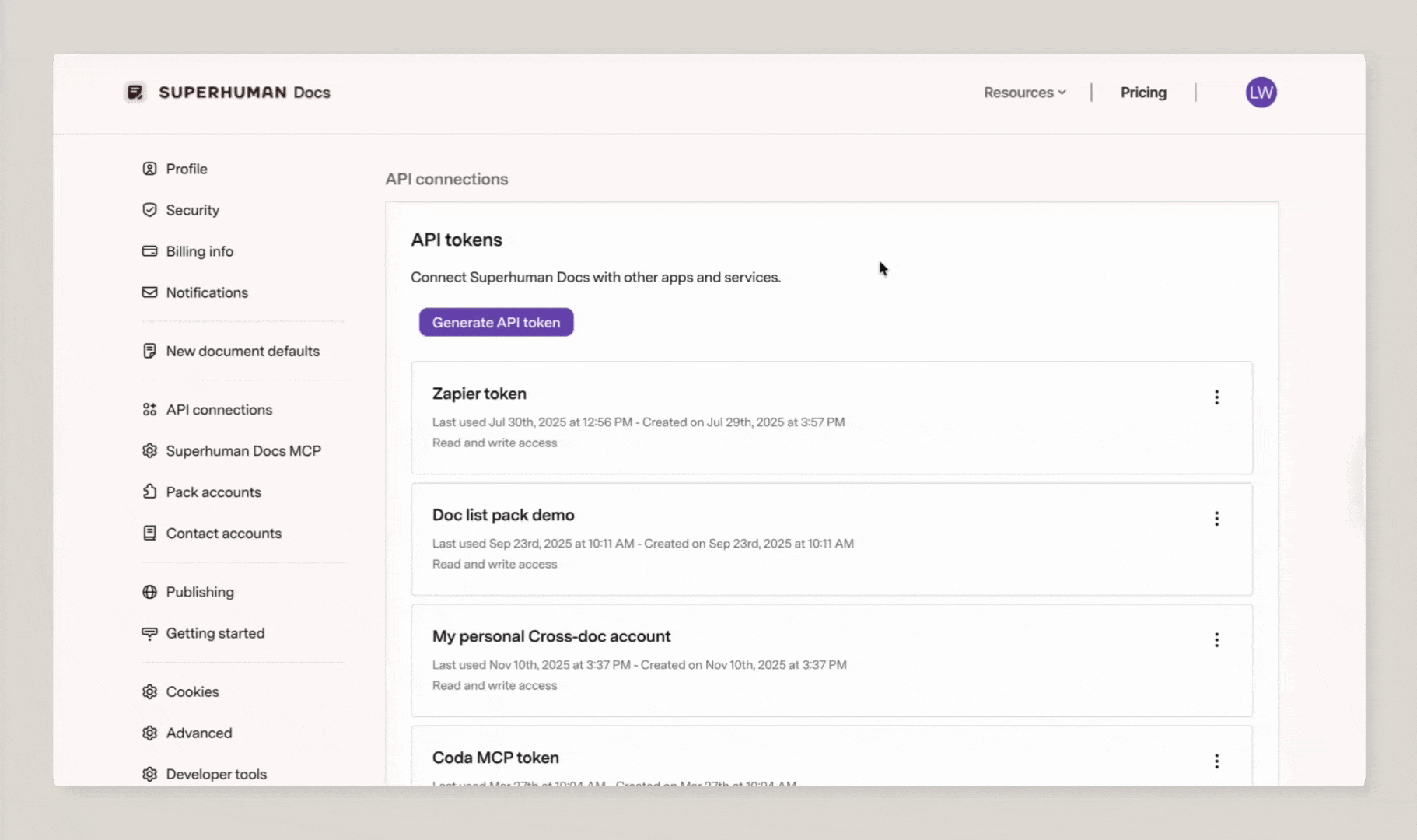Screen dimensions: 1417x840
Task: Click the Profile sidebar icon
Action: pyautogui.click(x=149, y=169)
